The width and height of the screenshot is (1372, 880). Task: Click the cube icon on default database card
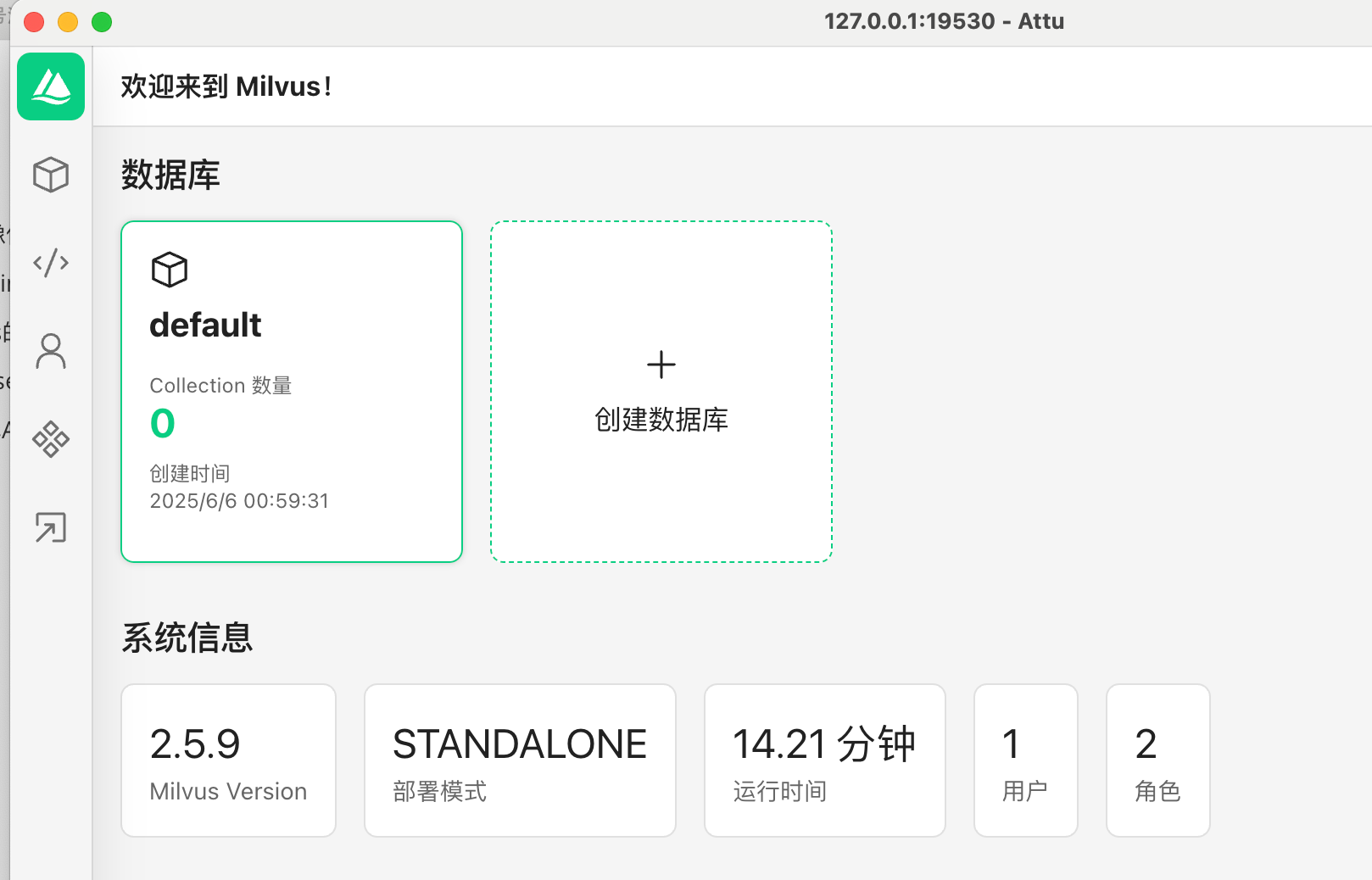(x=170, y=270)
